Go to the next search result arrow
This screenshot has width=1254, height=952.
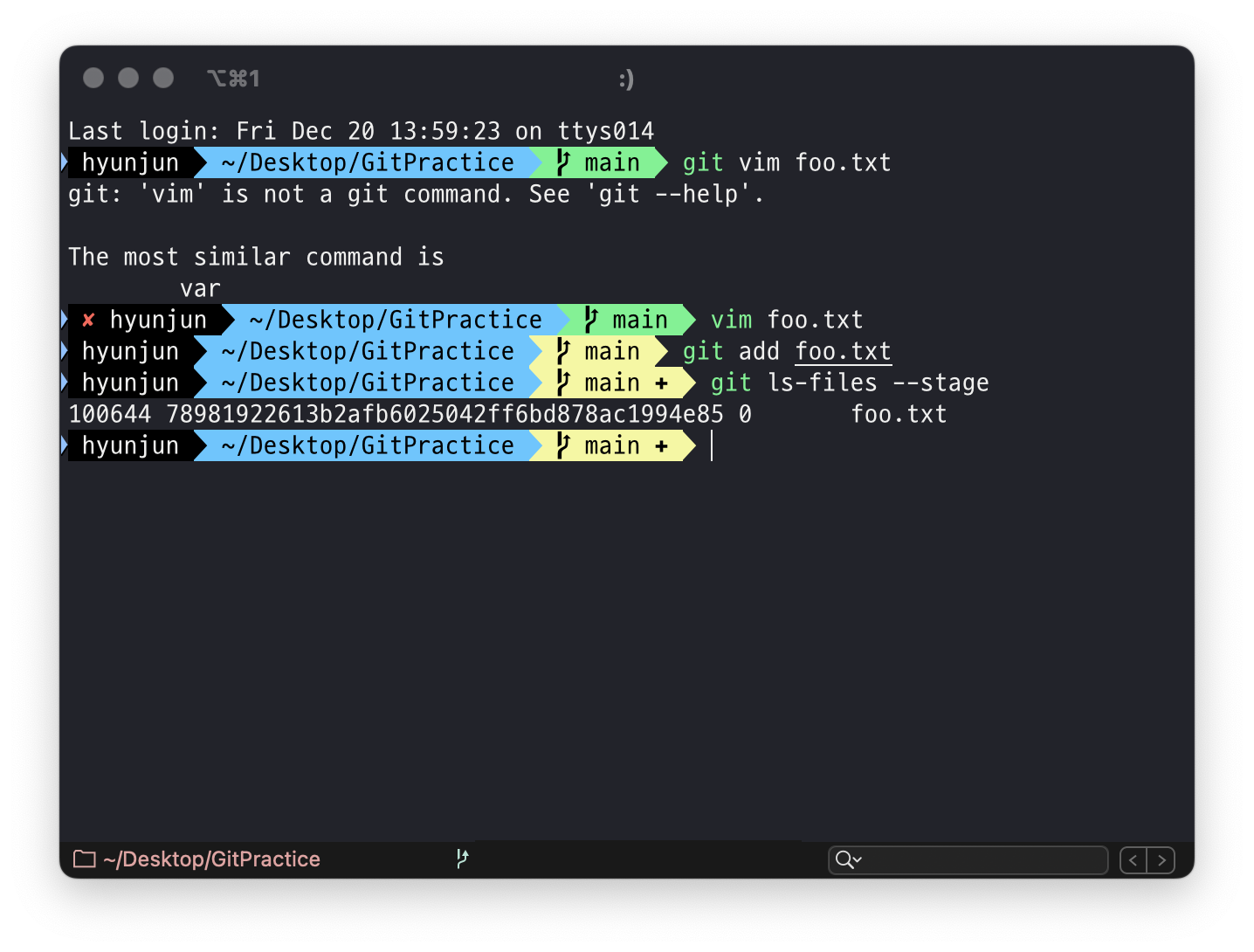pos(1161,860)
